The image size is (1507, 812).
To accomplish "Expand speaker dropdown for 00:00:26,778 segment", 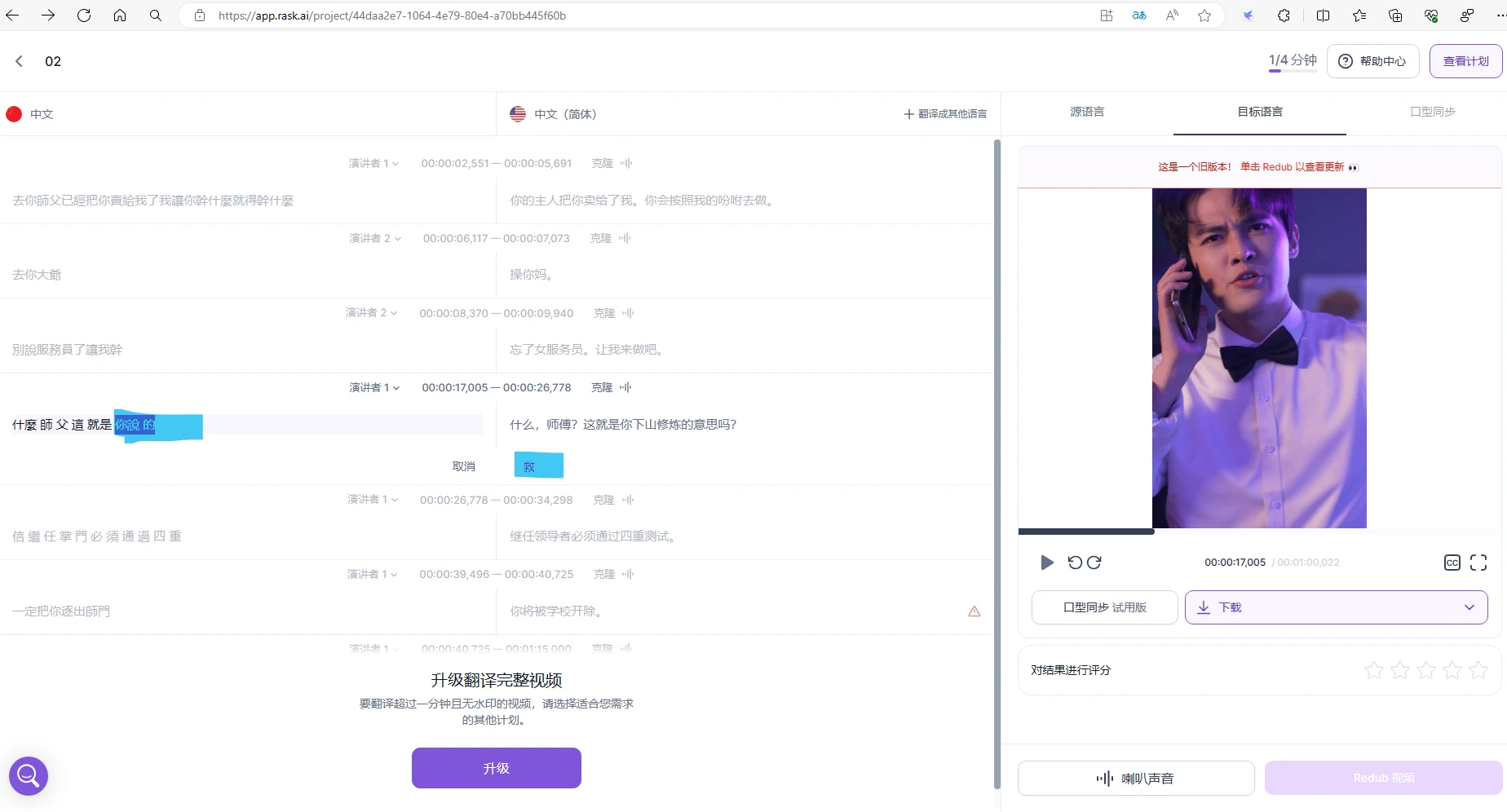I will pyautogui.click(x=373, y=499).
